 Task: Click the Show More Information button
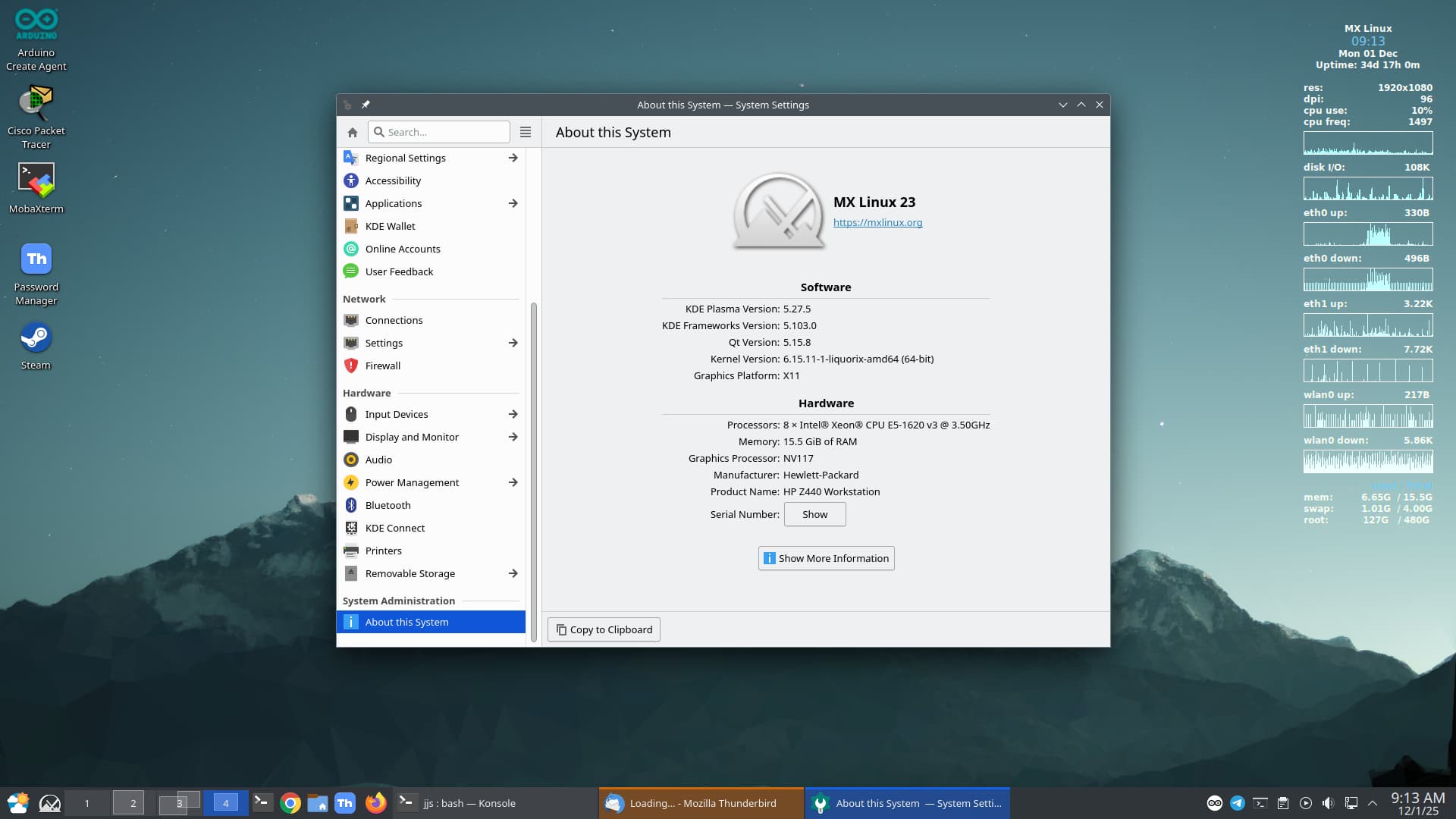pyautogui.click(x=826, y=558)
